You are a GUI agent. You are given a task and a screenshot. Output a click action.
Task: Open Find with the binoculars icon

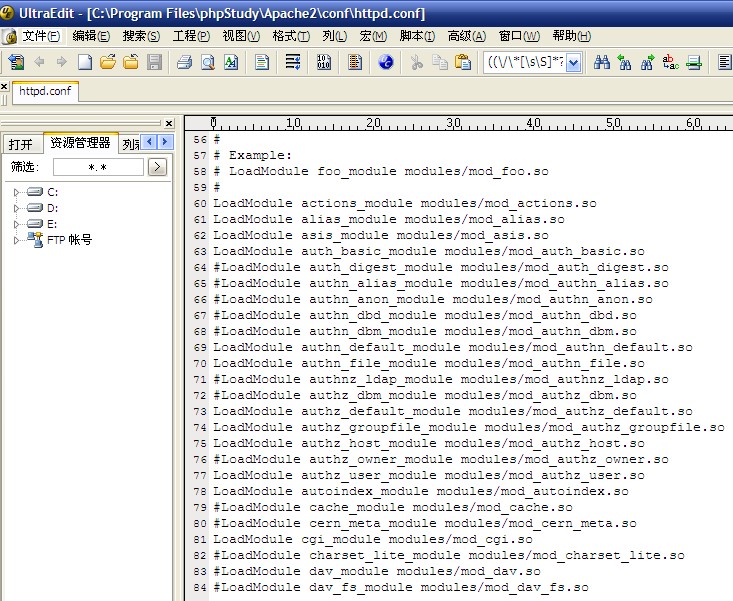602,62
